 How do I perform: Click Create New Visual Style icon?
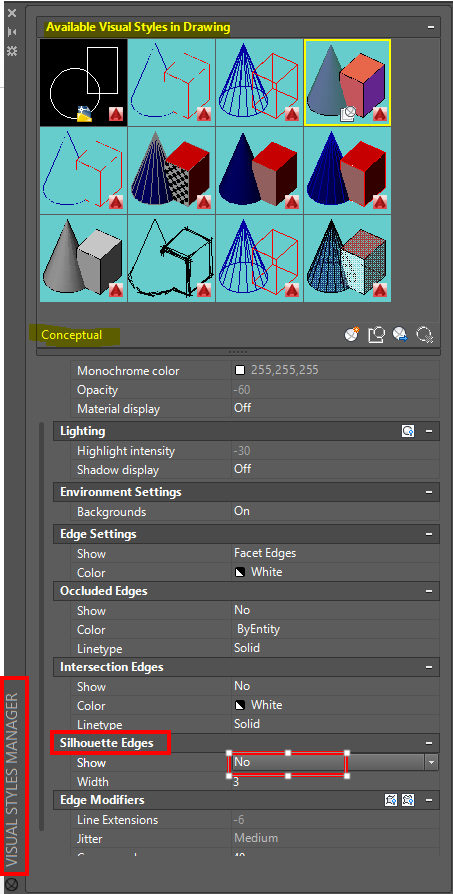click(352, 335)
